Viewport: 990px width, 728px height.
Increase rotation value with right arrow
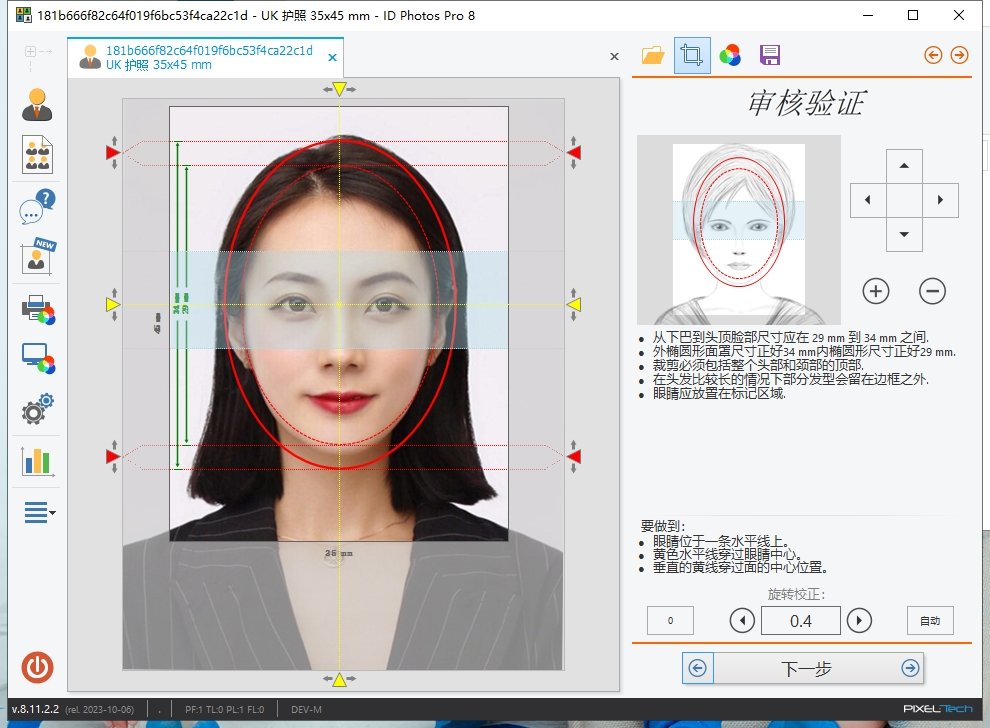(859, 621)
